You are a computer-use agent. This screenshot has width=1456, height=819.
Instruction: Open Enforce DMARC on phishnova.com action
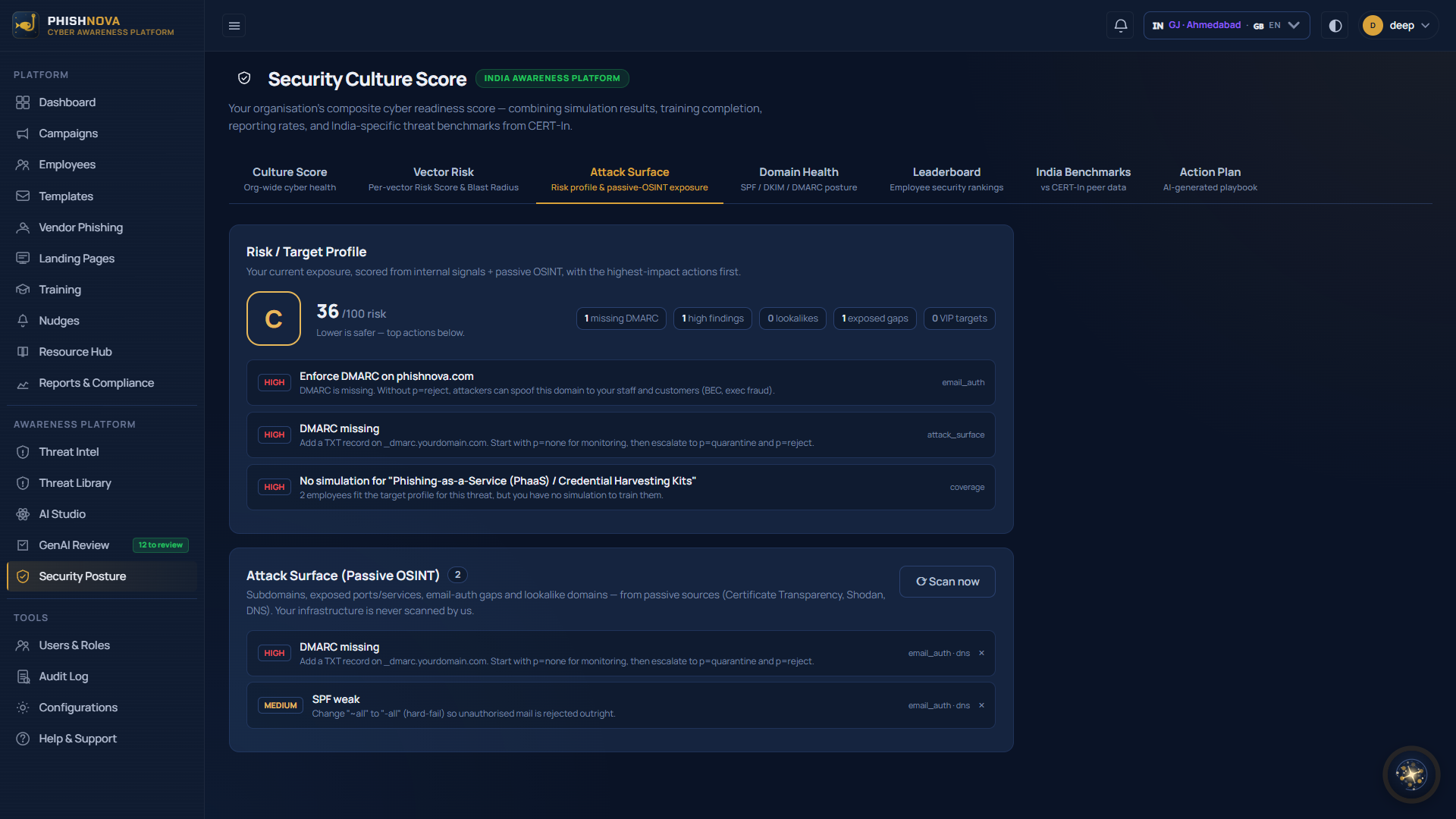pos(621,382)
